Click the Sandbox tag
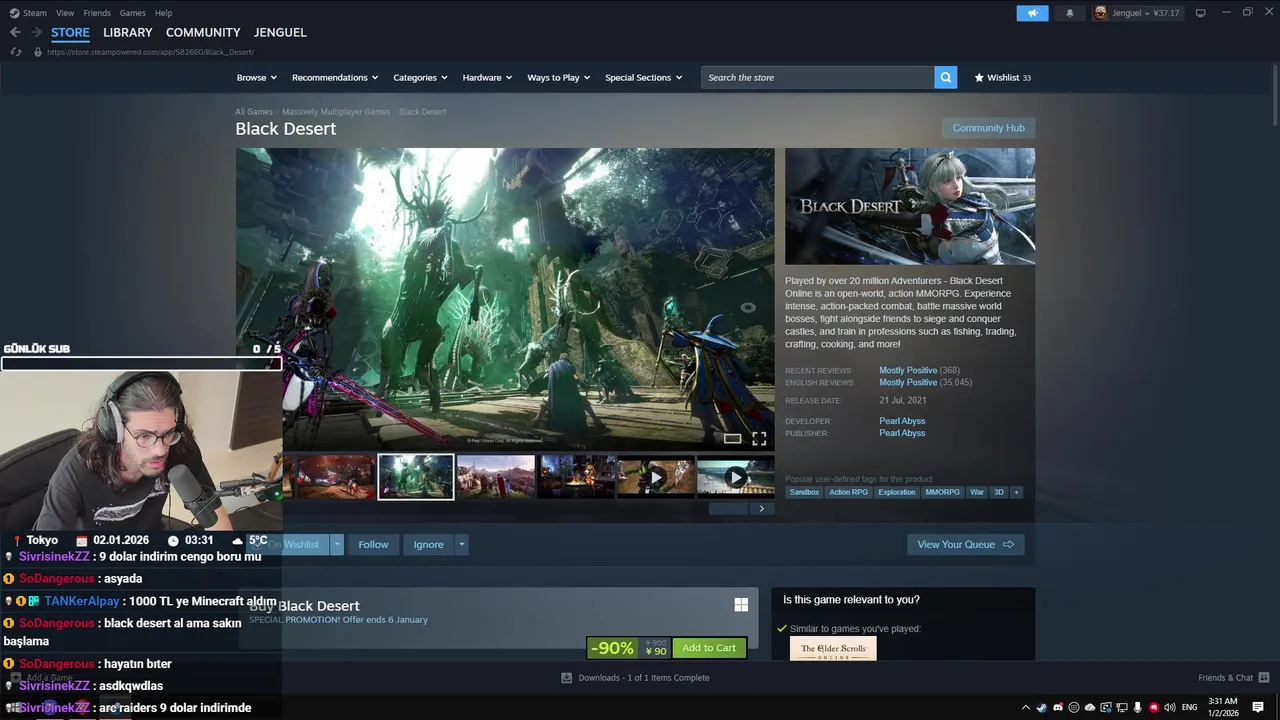1280x720 pixels. pos(804,492)
